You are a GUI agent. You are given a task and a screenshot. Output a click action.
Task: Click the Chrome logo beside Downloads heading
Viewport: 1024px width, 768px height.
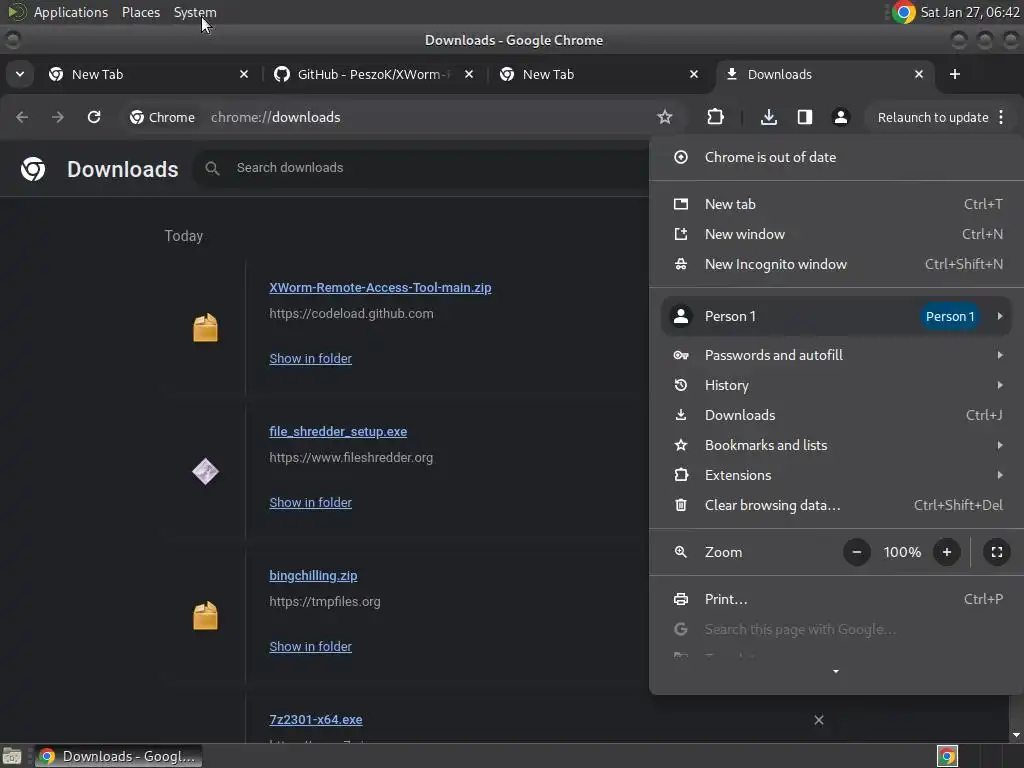tap(33, 169)
